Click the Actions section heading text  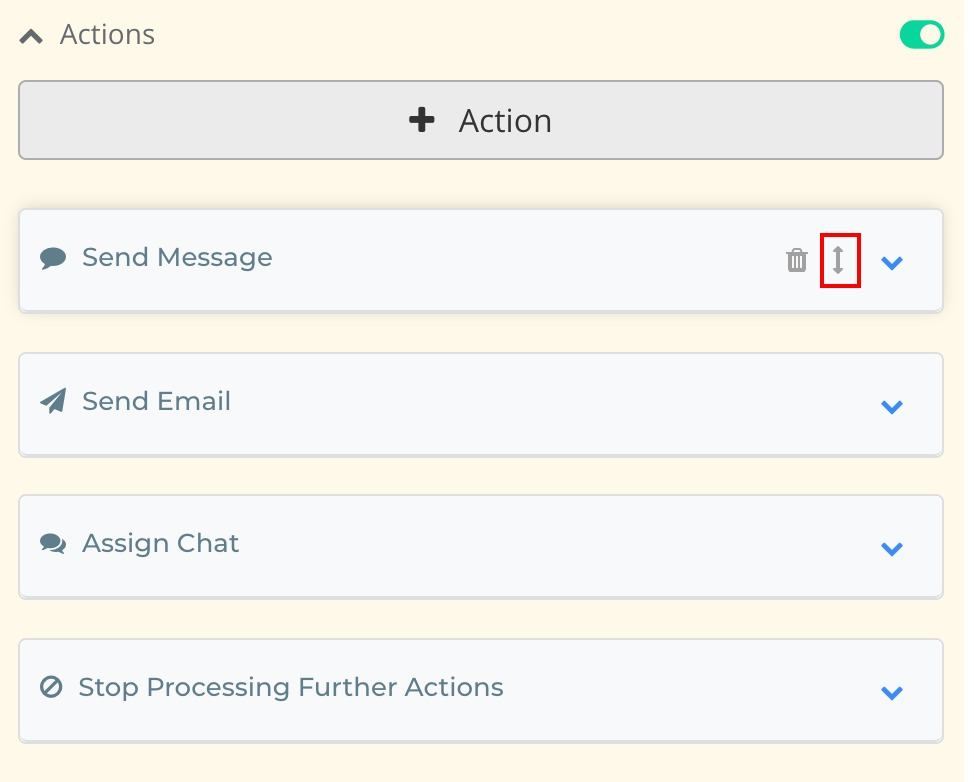click(x=107, y=35)
